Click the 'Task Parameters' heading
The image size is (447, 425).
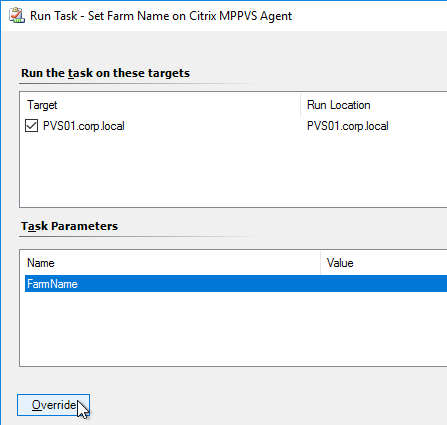69,226
